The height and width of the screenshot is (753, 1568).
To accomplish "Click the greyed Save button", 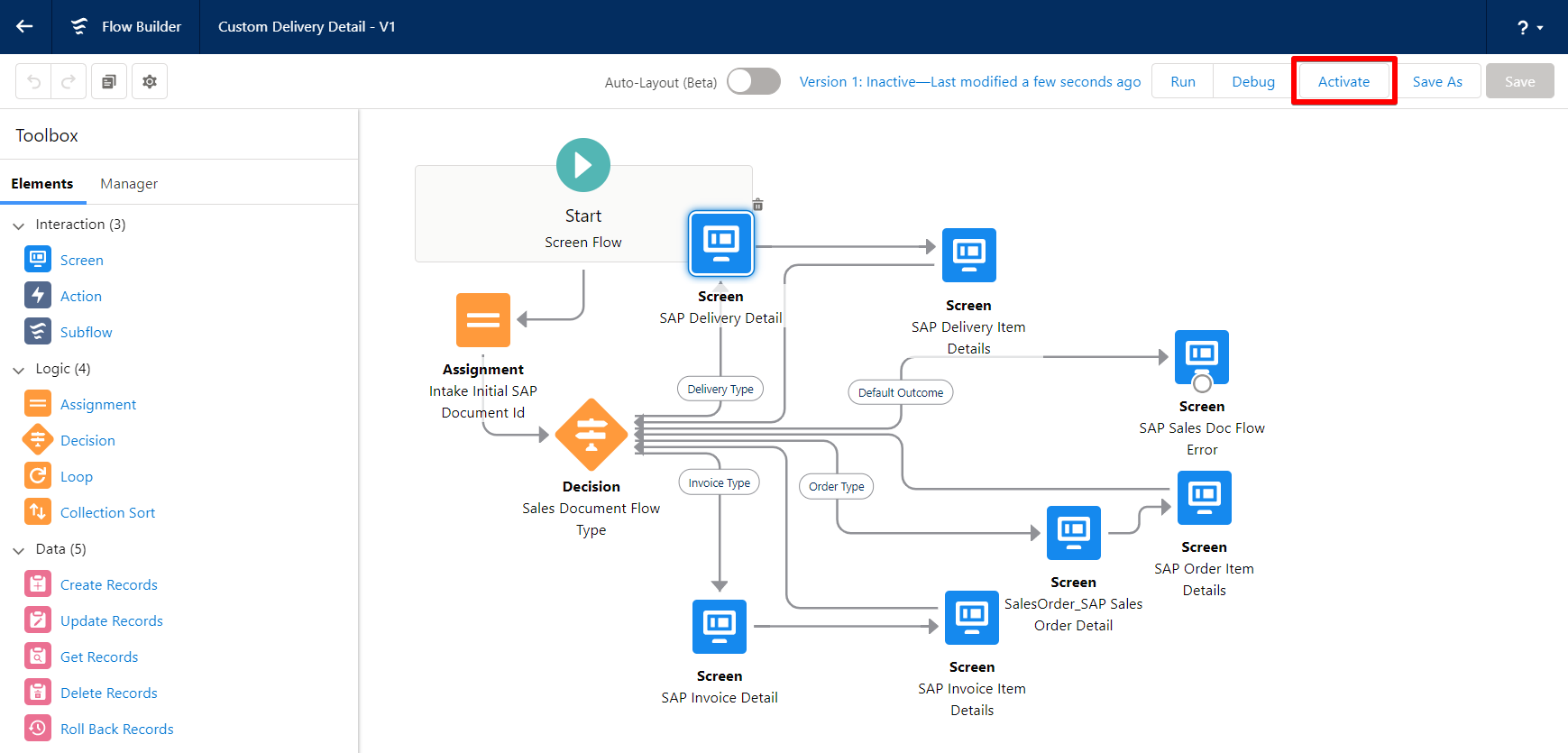I will click(x=1519, y=81).
